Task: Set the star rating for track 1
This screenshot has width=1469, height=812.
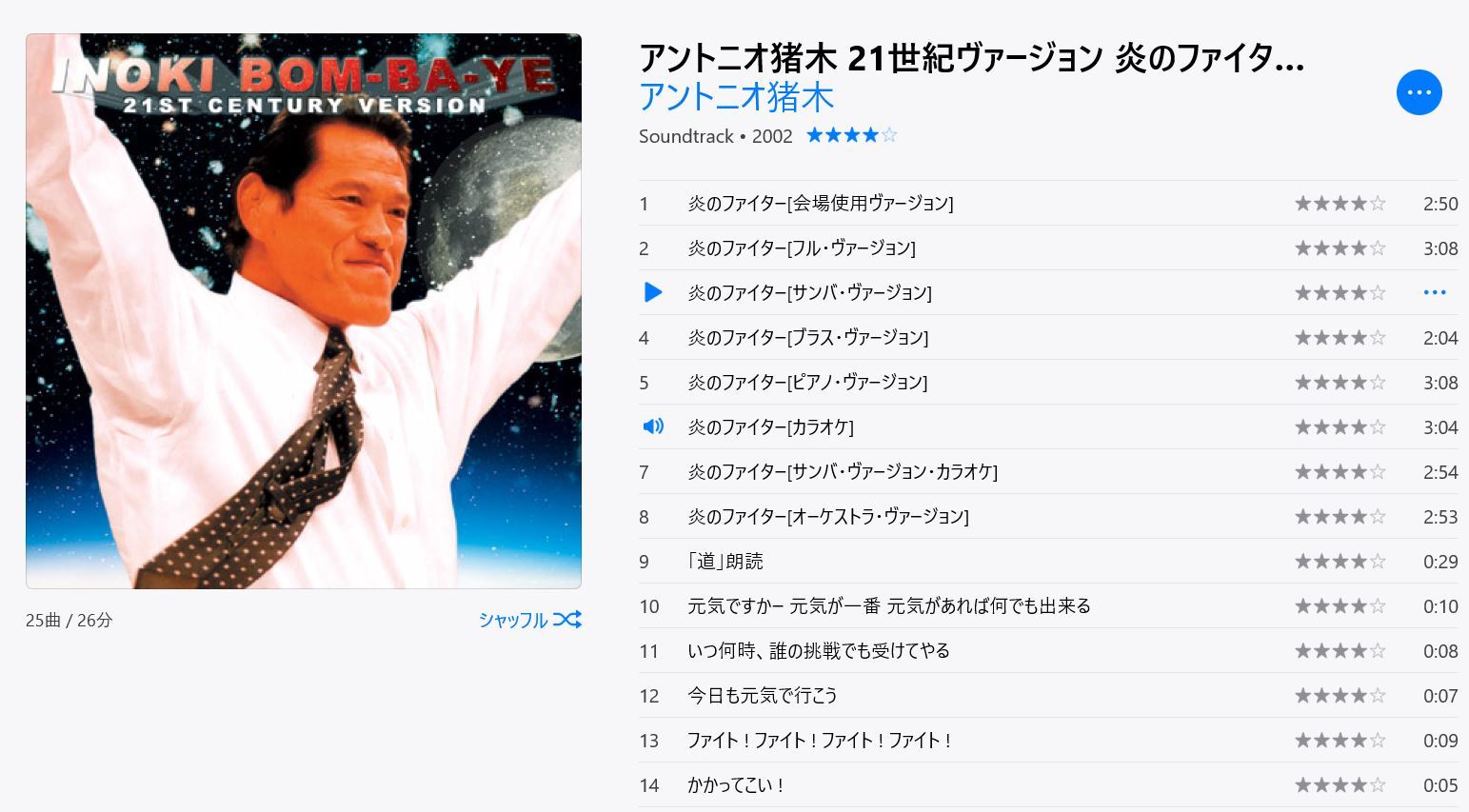Action: click(1340, 203)
